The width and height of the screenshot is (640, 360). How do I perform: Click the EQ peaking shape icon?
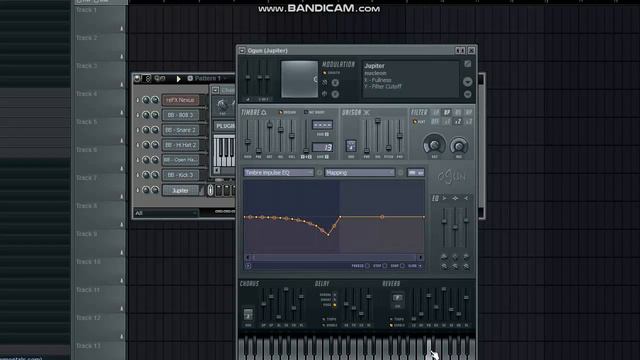click(456, 198)
